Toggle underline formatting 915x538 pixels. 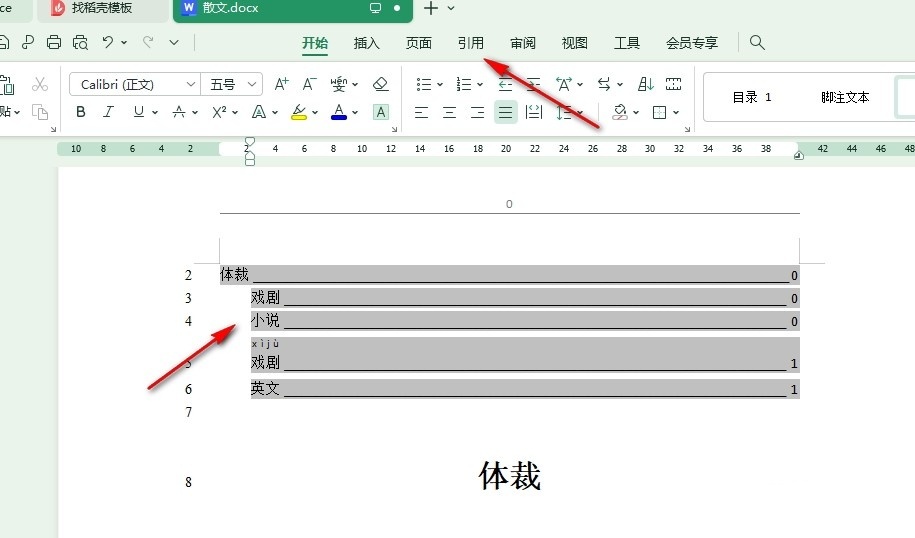[138, 112]
